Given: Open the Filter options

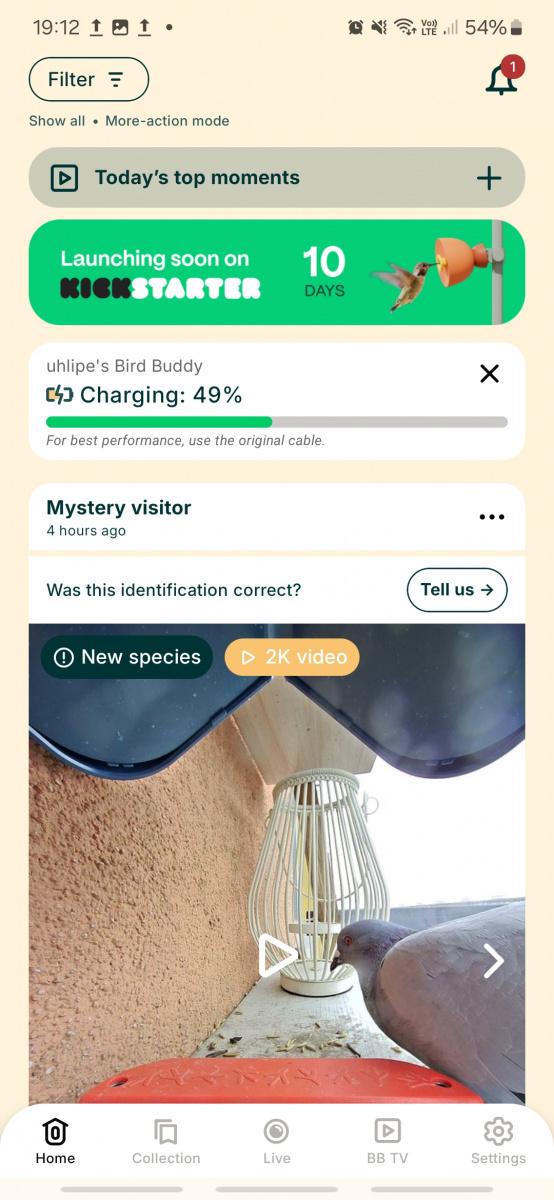Looking at the screenshot, I should (89, 79).
